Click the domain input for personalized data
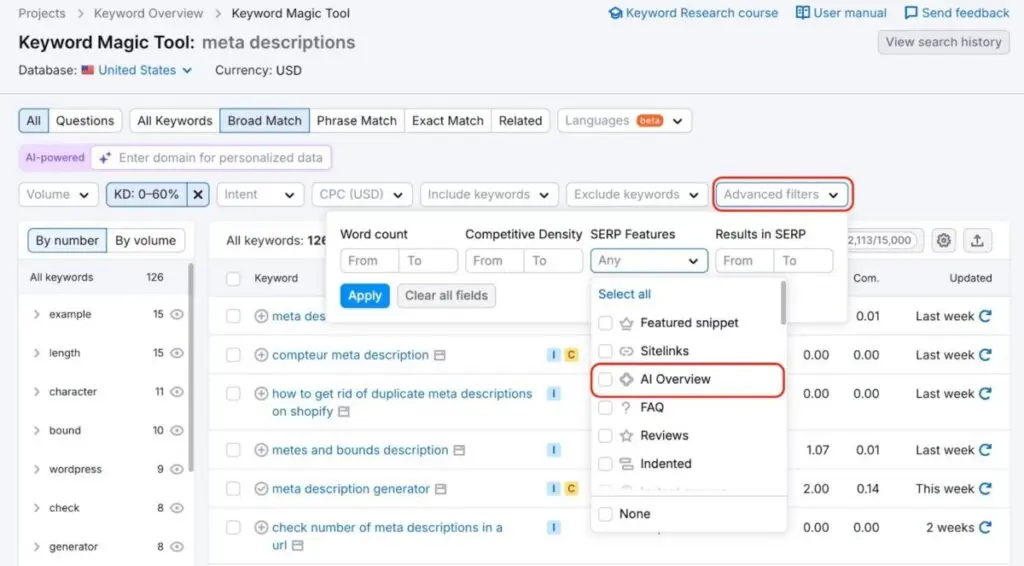The image size is (1024, 566). coord(220,158)
